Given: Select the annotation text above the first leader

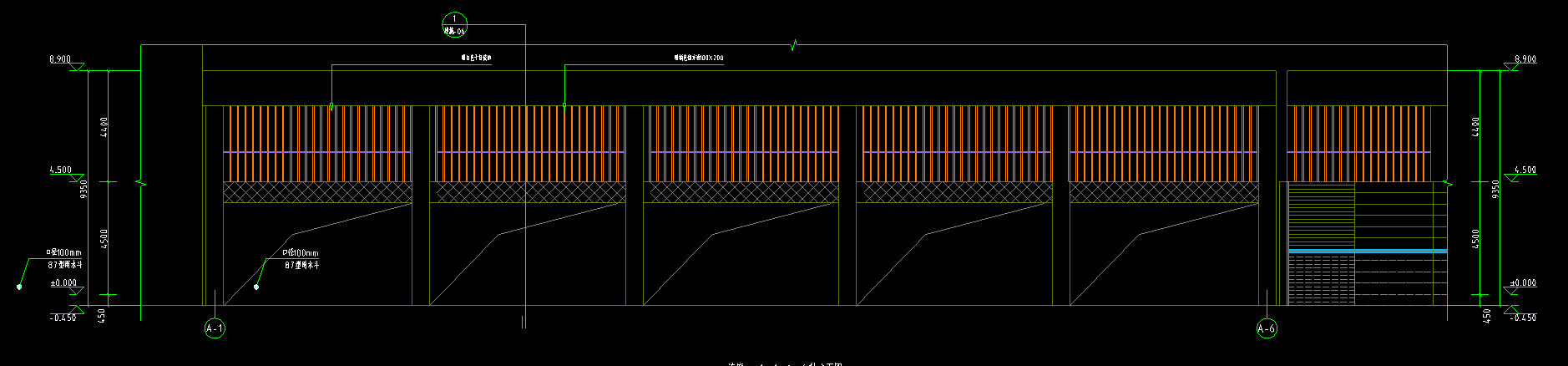Looking at the screenshot, I should point(477,58).
